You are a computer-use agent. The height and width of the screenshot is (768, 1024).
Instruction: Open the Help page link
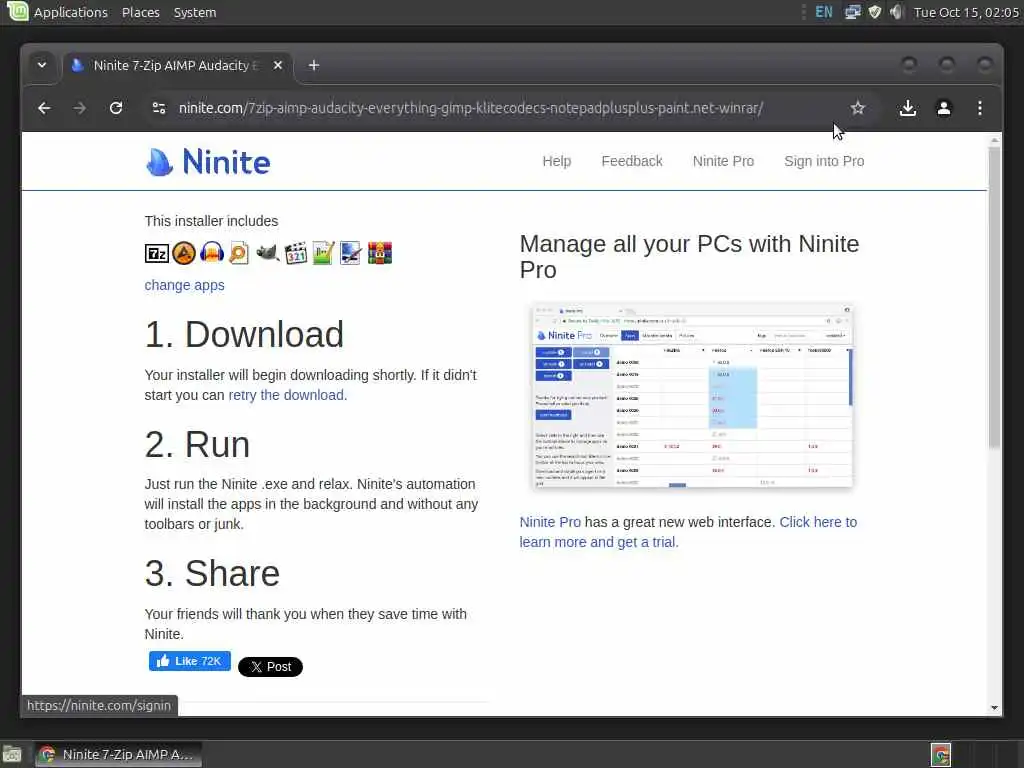tap(556, 161)
